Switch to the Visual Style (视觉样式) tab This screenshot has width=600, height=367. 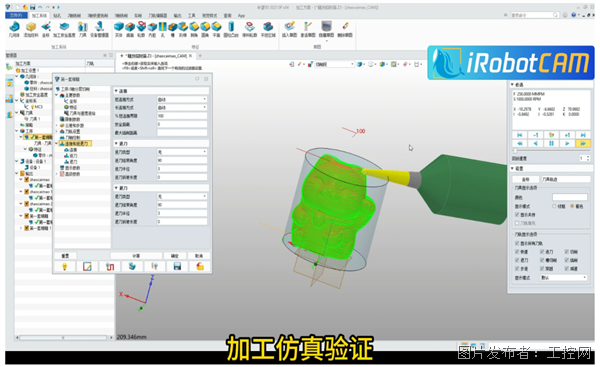click(x=209, y=16)
